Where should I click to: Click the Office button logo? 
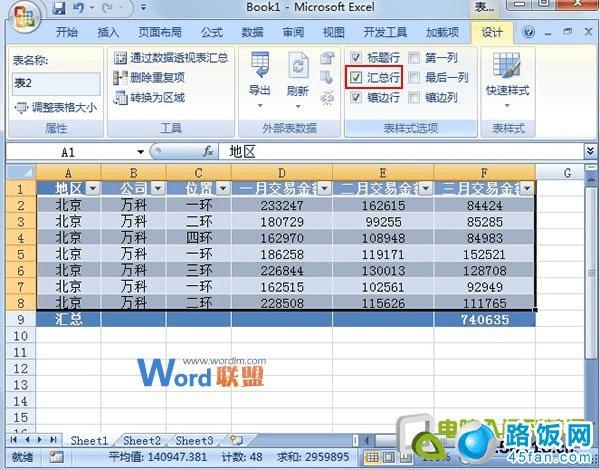coord(25,17)
